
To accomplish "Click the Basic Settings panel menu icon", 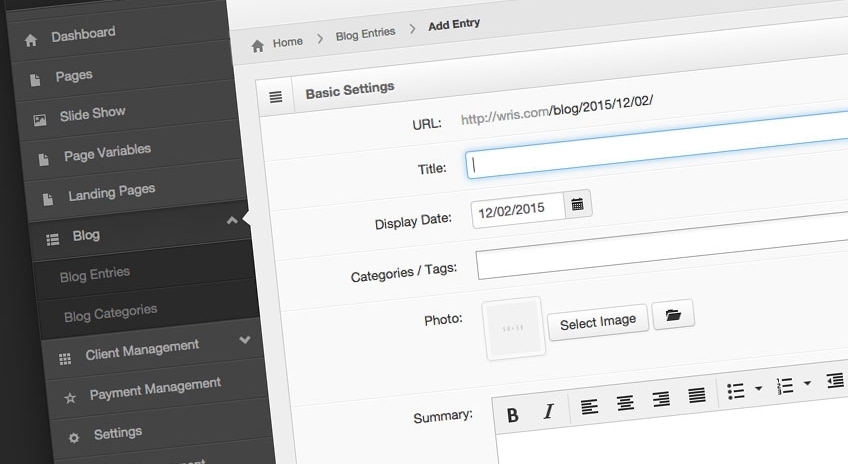I will click(276, 96).
